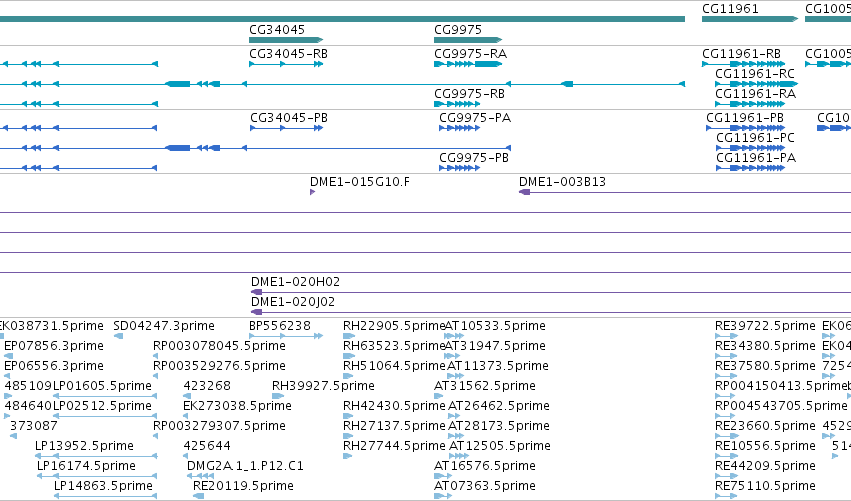This screenshot has height=501, width=851.
Task: Select protein CG11961-PB
Action: pos(745,118)
